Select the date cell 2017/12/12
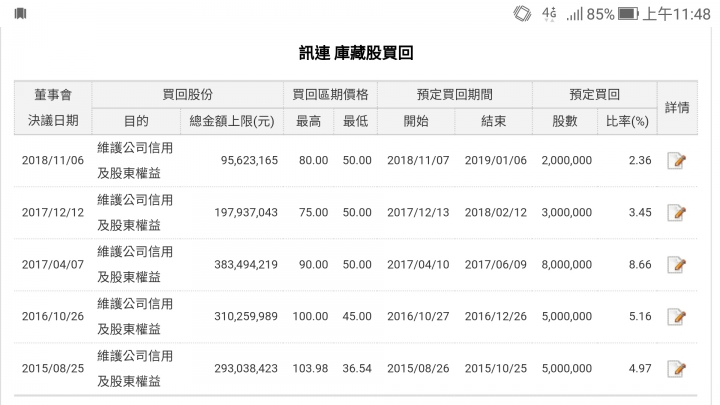 (53, 213)
